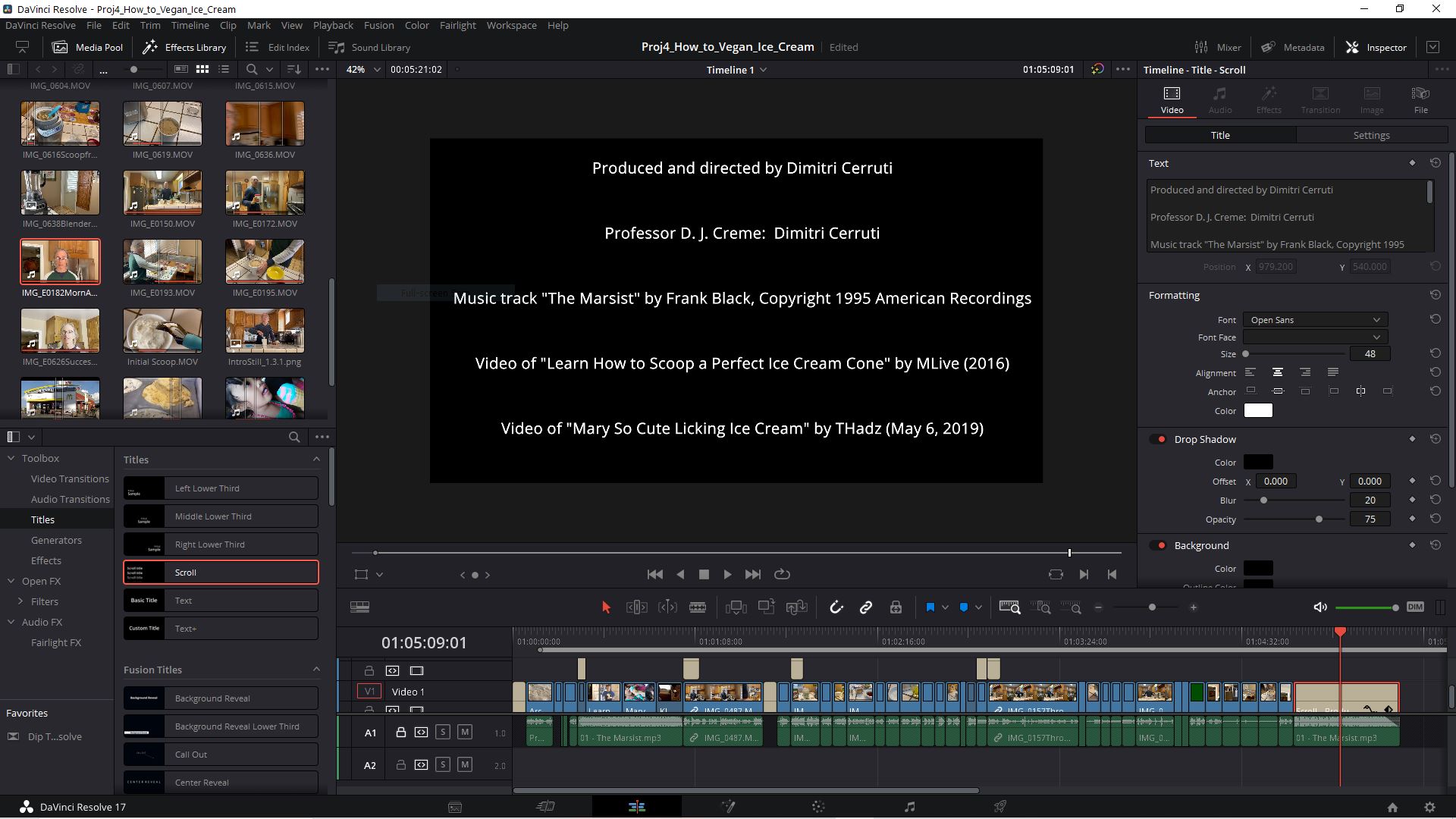Toggle timeline Snapping magnet icon

click(836, 607)
